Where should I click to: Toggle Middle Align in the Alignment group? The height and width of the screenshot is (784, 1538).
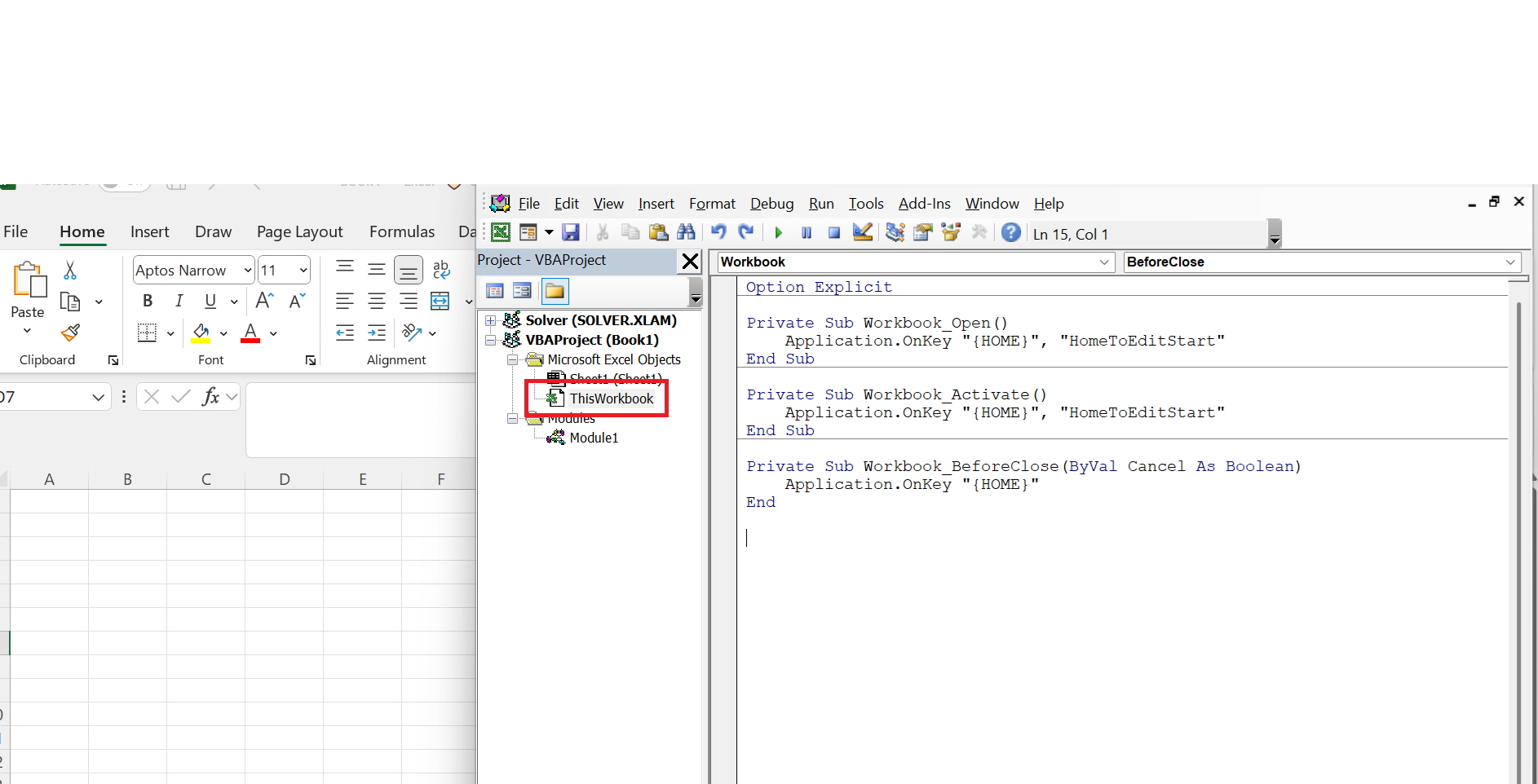(x=377, y=269)
